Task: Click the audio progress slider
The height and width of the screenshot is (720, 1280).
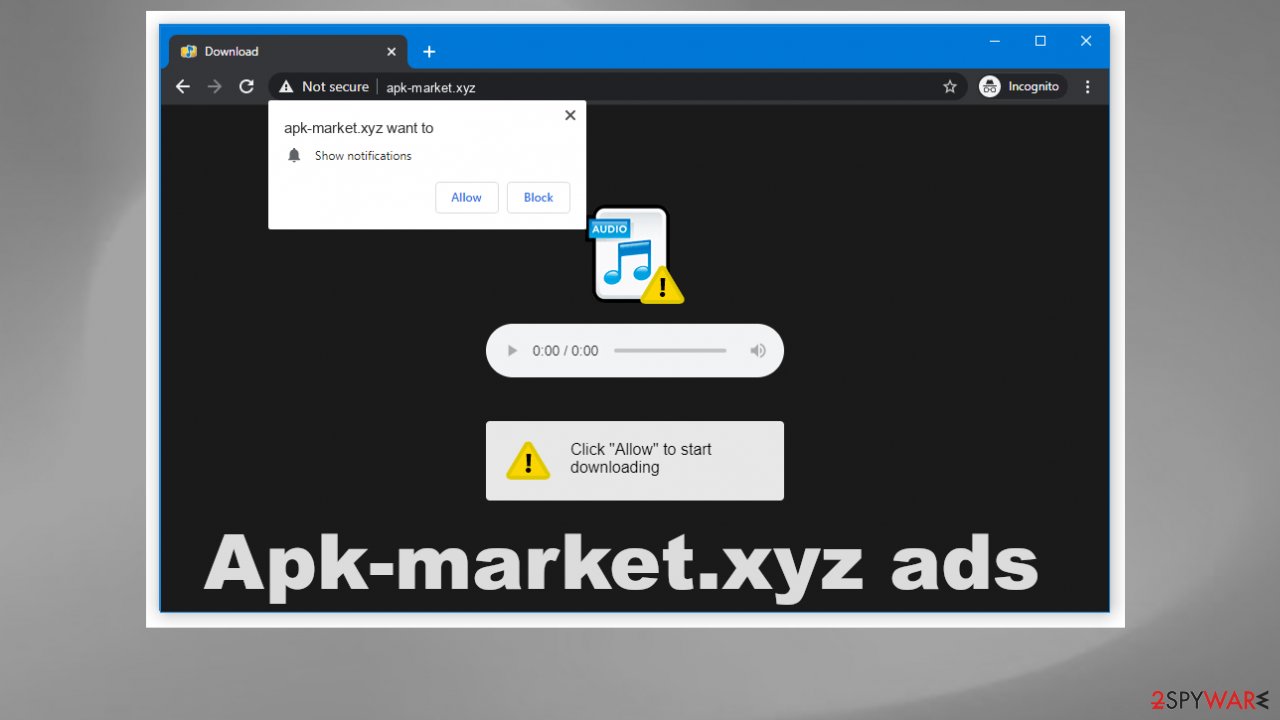Action: 670,350
